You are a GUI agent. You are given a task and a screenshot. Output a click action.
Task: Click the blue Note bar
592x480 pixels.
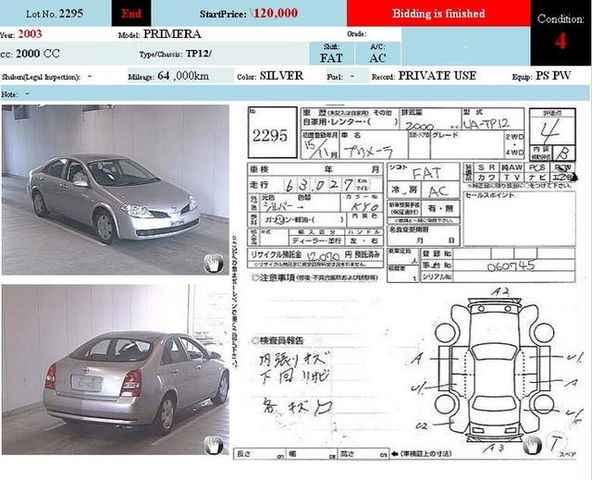[294, 93]
